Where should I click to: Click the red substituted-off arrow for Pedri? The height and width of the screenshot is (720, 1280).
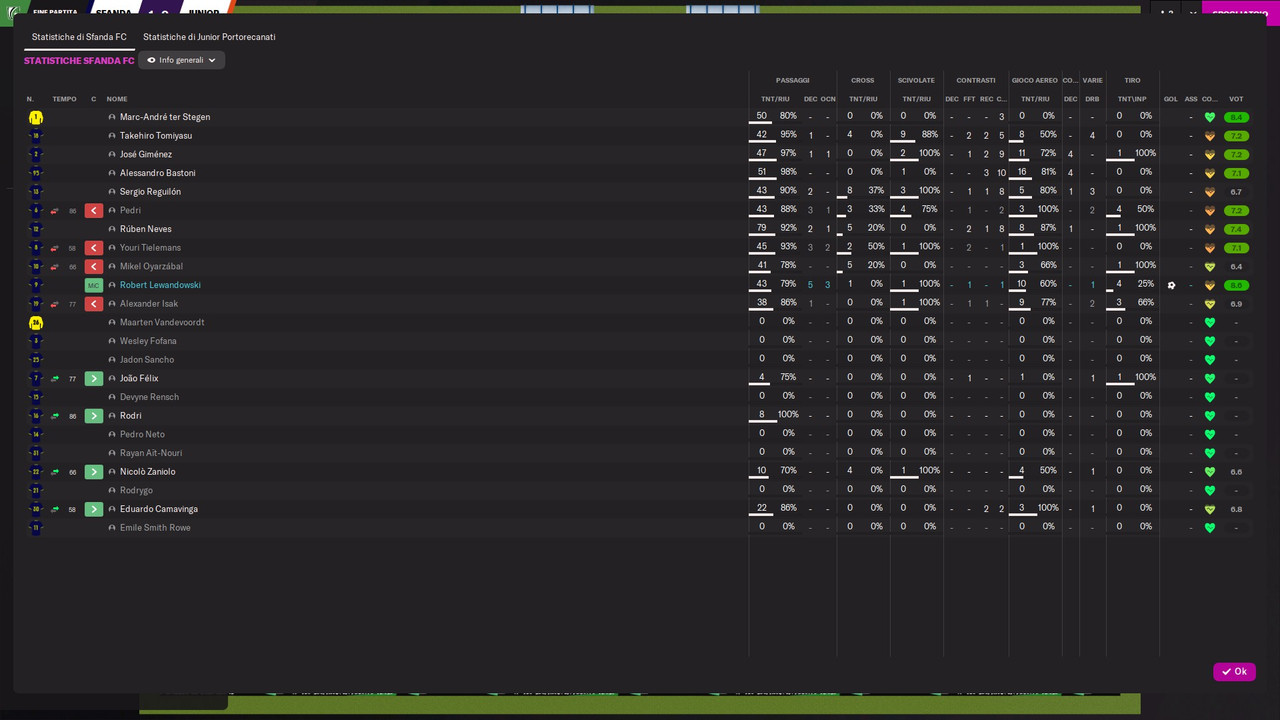coord(94,211)
